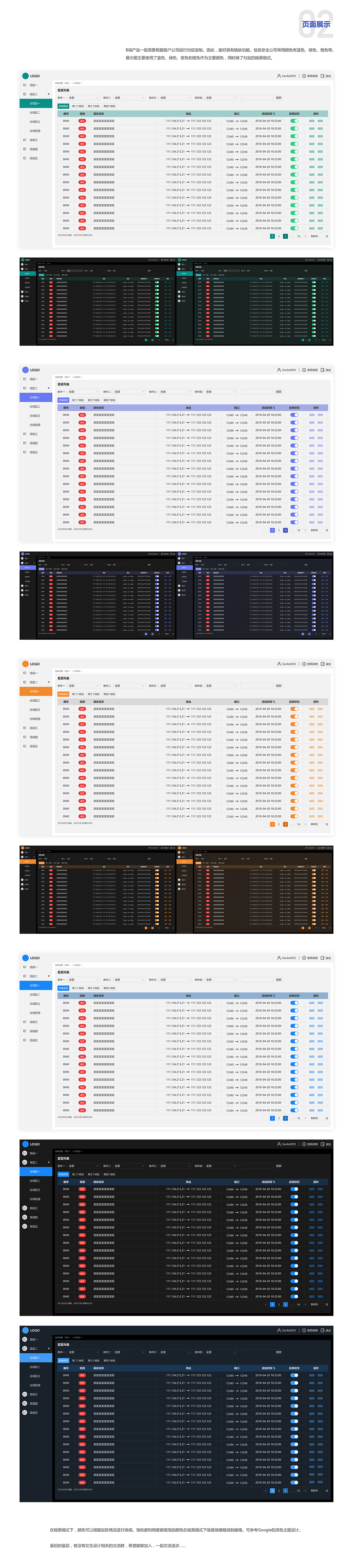Click the purple LOGO circle in the purple light mockup

26,370
